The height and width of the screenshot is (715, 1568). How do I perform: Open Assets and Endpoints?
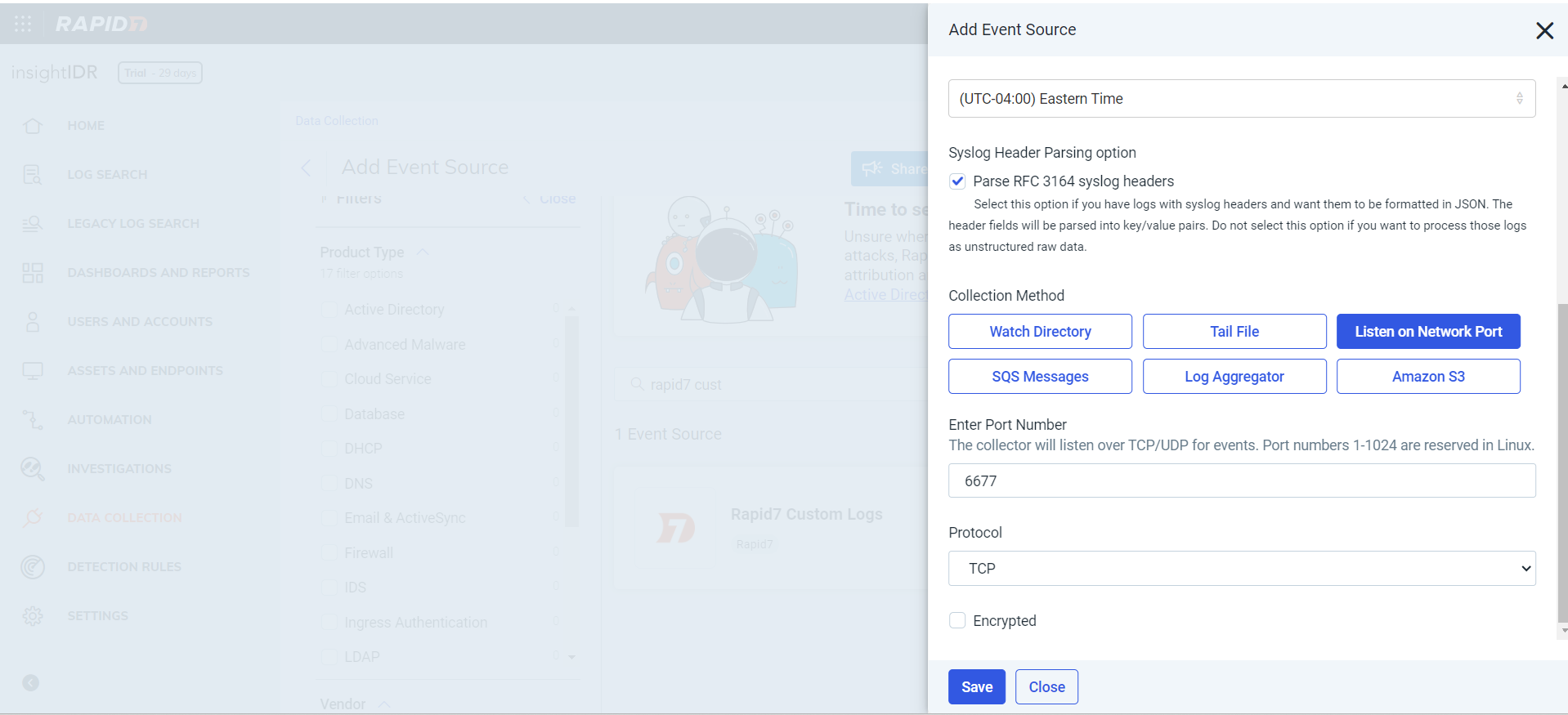pos(145,371)
